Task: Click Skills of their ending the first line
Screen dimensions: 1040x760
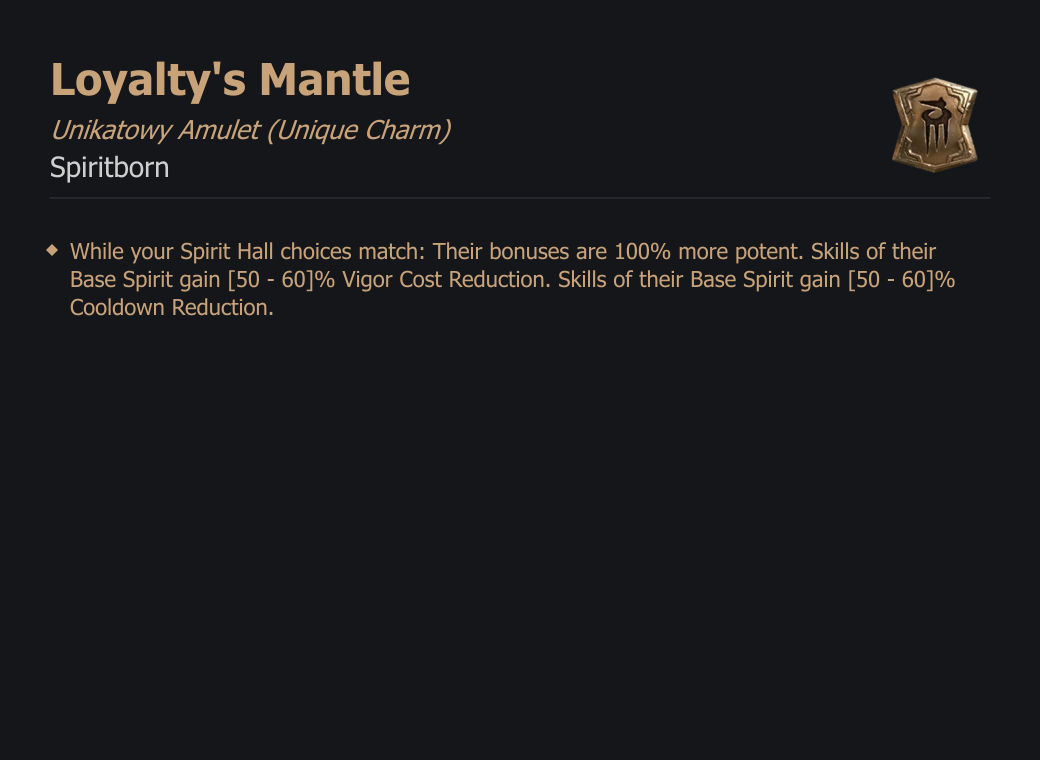Action: [873, 252]
